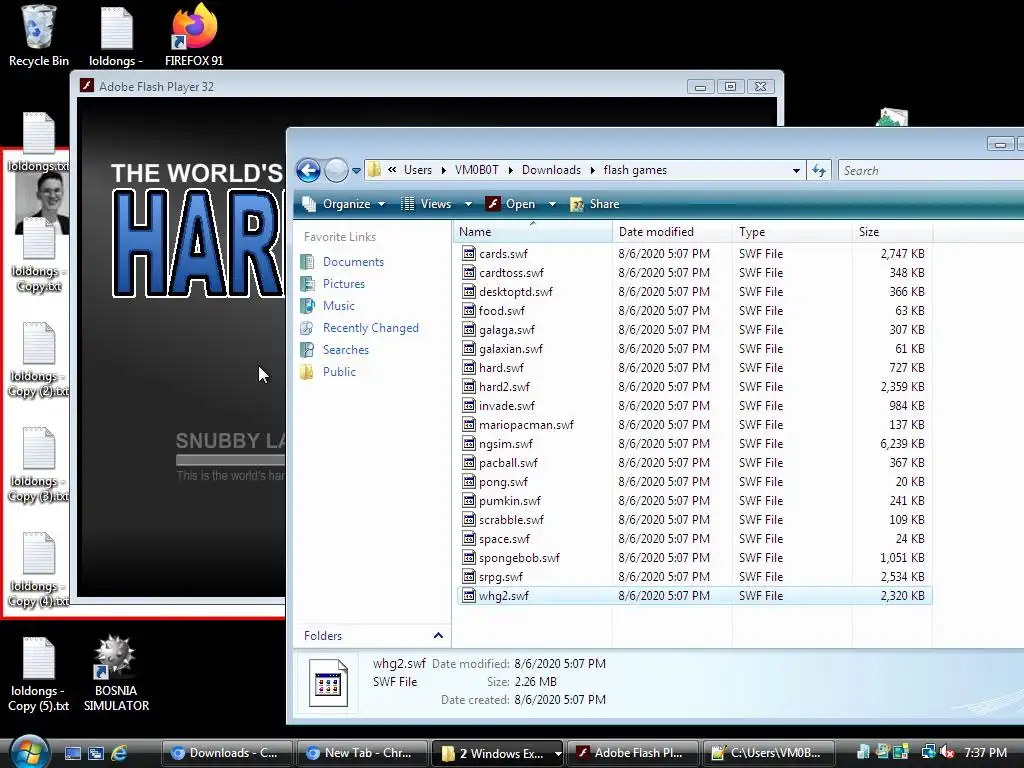The width and height of the screenshot is (1024, 768).
Task: Select the cards.swf file icon
Action: 468,253
